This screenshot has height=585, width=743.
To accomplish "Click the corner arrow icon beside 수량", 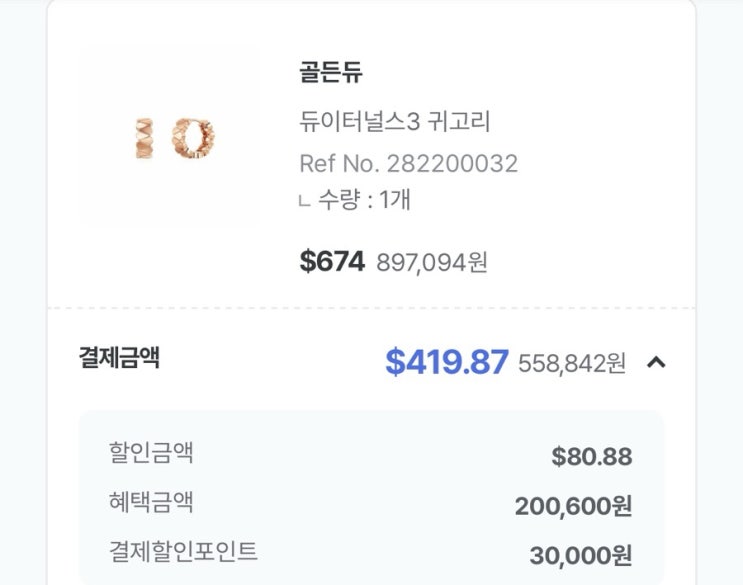I will [305, 202].
